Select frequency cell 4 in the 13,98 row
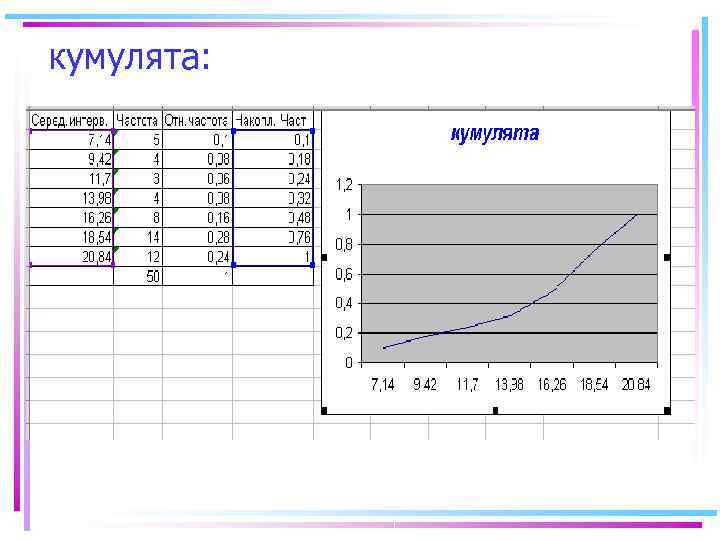Viewport: 720px width, 540px height. point(138,198)
